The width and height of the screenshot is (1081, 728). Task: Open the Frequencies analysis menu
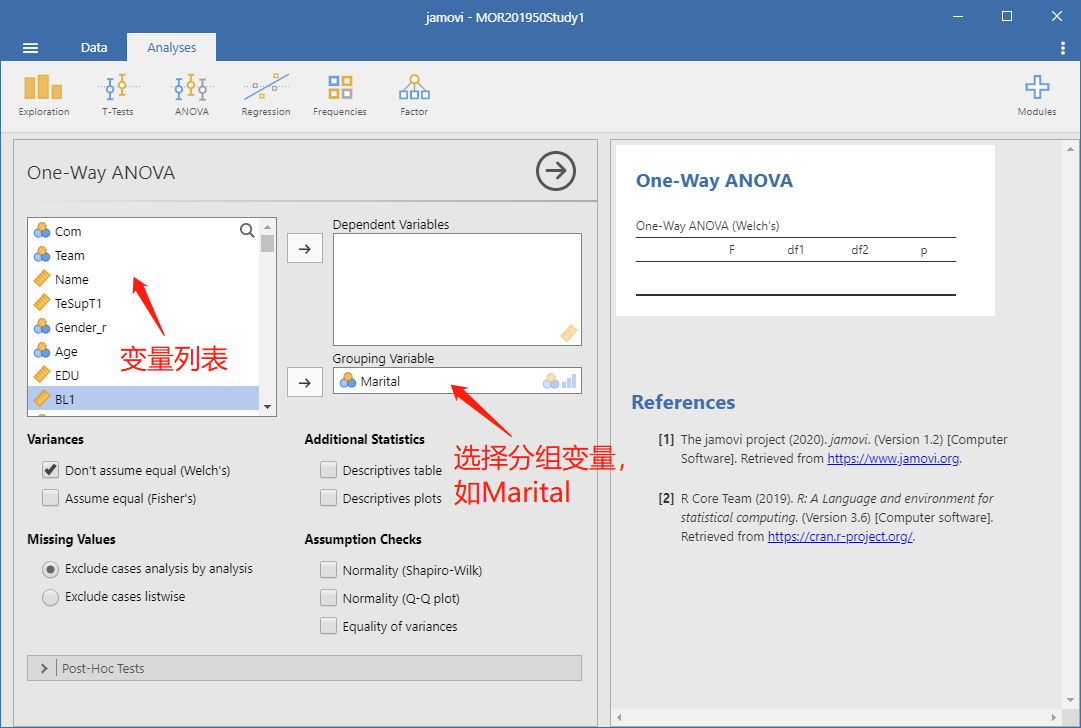(x=340, y=95)
